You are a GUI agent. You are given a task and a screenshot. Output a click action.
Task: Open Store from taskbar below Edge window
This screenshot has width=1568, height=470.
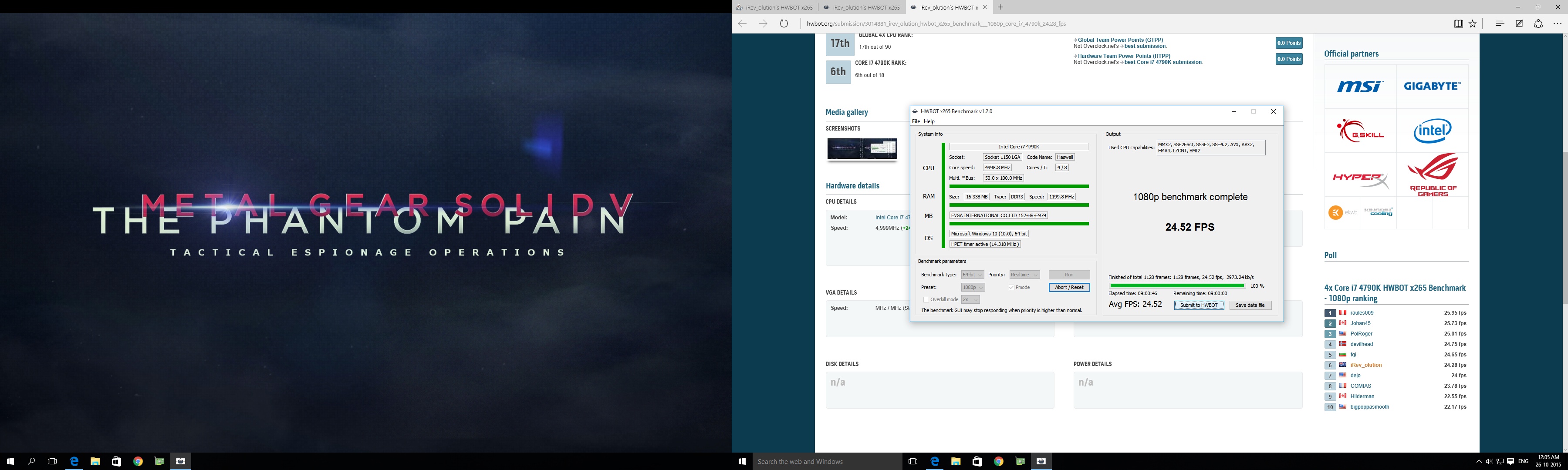977,461
